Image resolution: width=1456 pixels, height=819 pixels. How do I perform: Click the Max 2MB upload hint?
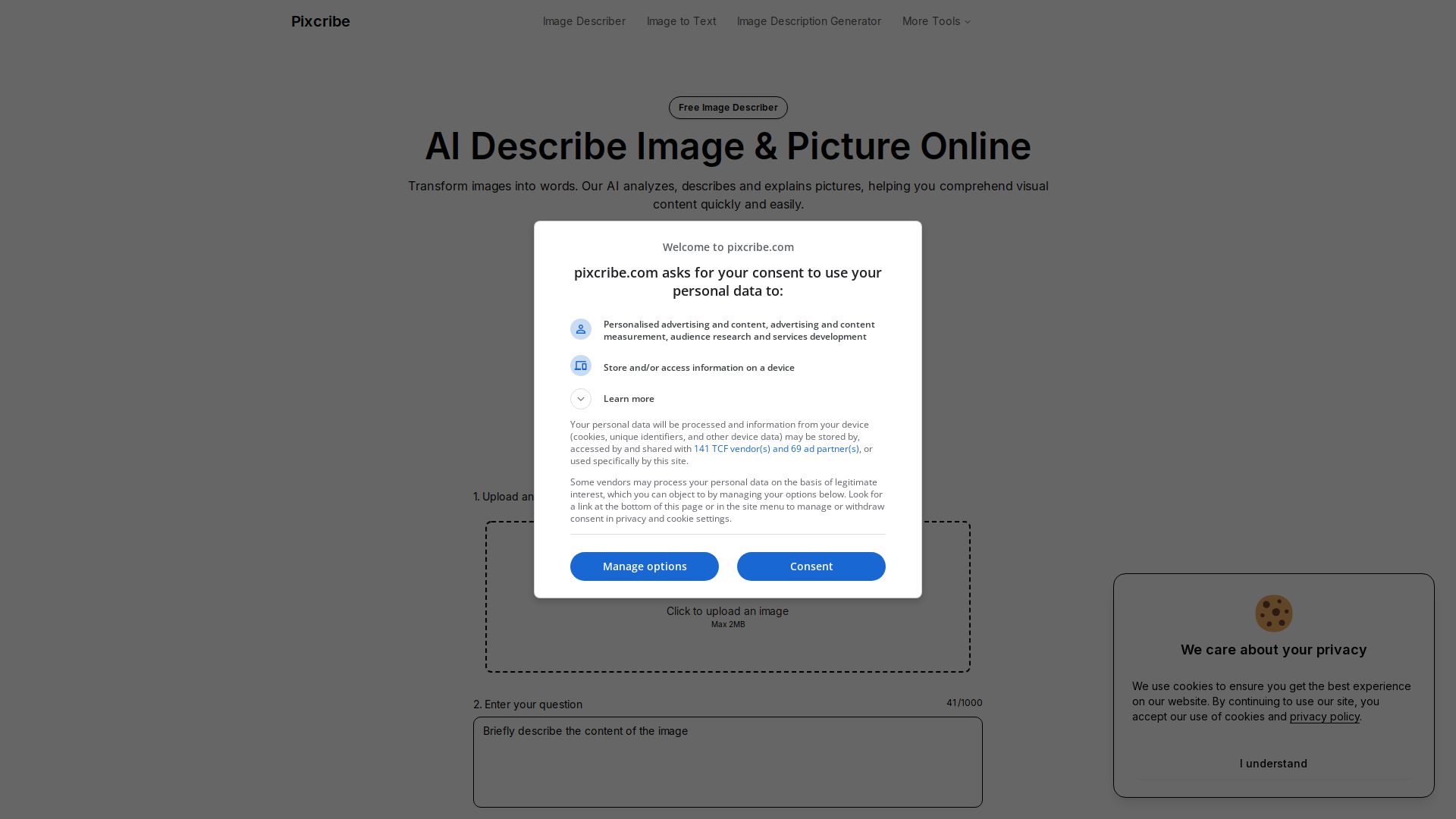[727, 625]
